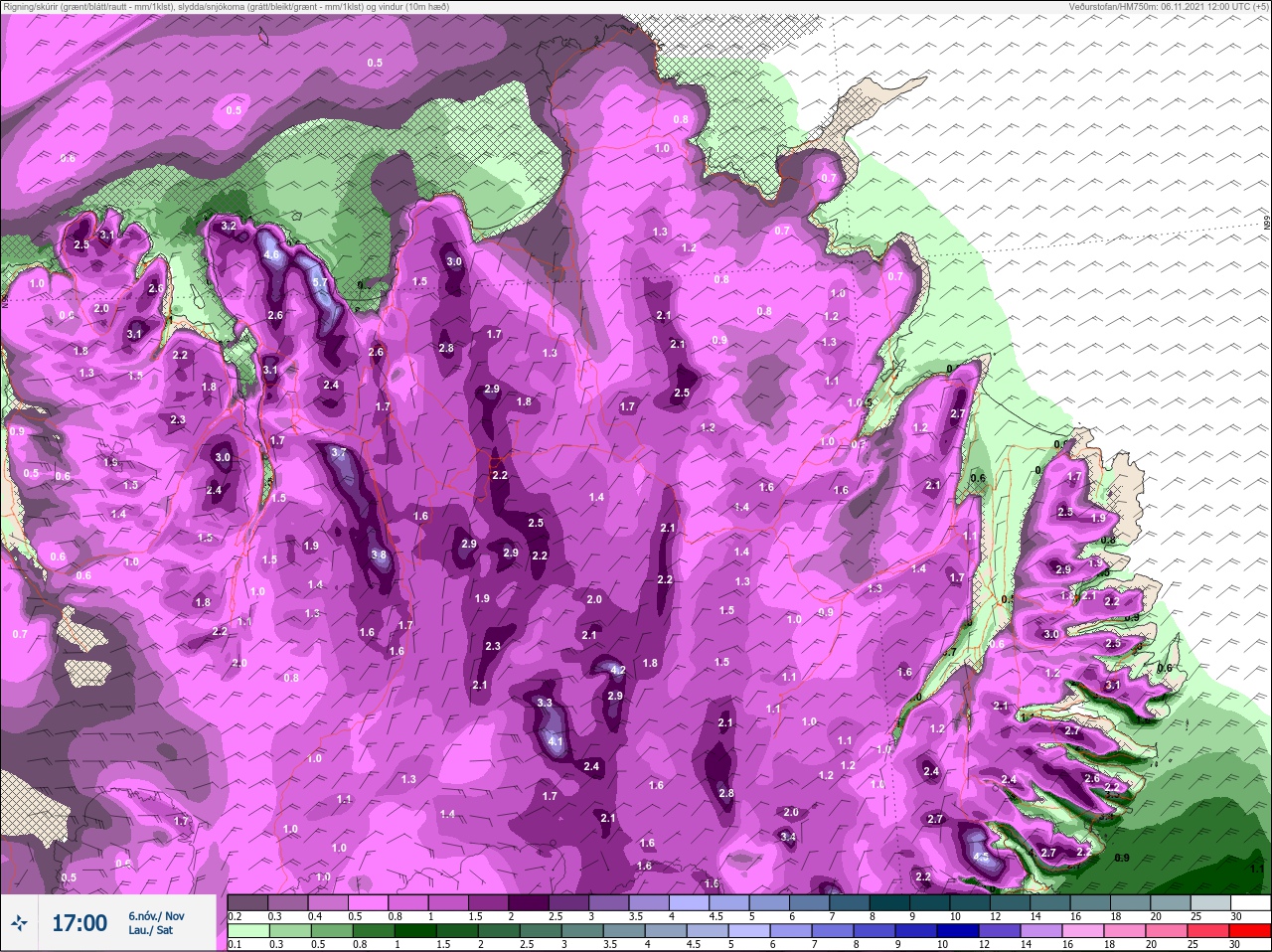Click the 3.4 precipitation value on the map

[788, 838]
